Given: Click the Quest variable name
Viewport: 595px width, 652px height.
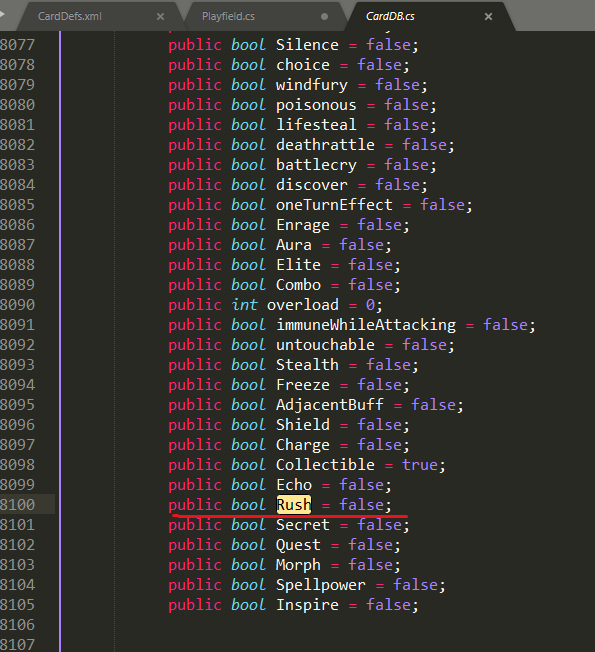Looking at the screenshot, I should (298, 545).
